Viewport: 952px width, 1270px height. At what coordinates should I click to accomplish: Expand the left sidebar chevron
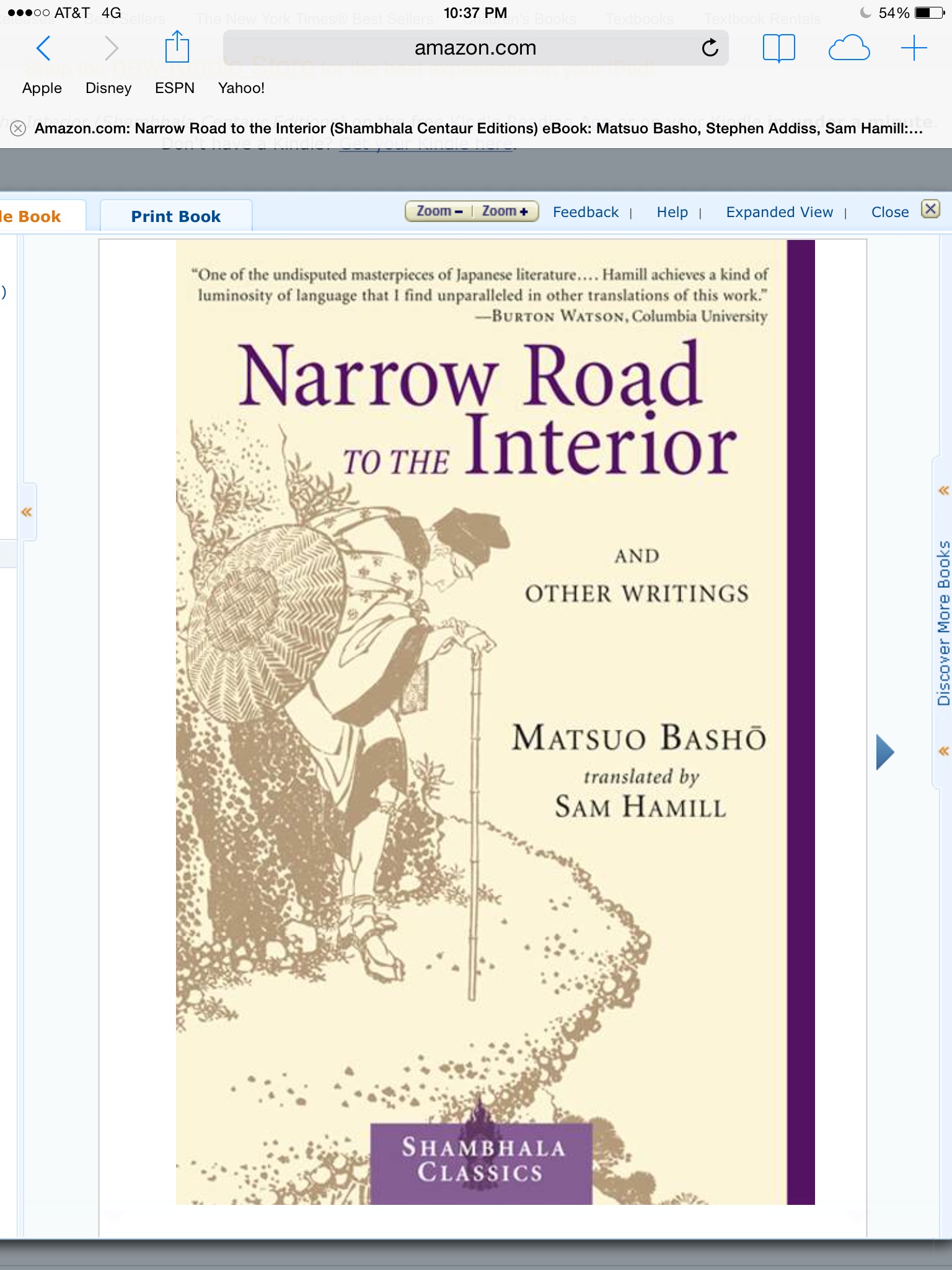[x=27, y=512]
